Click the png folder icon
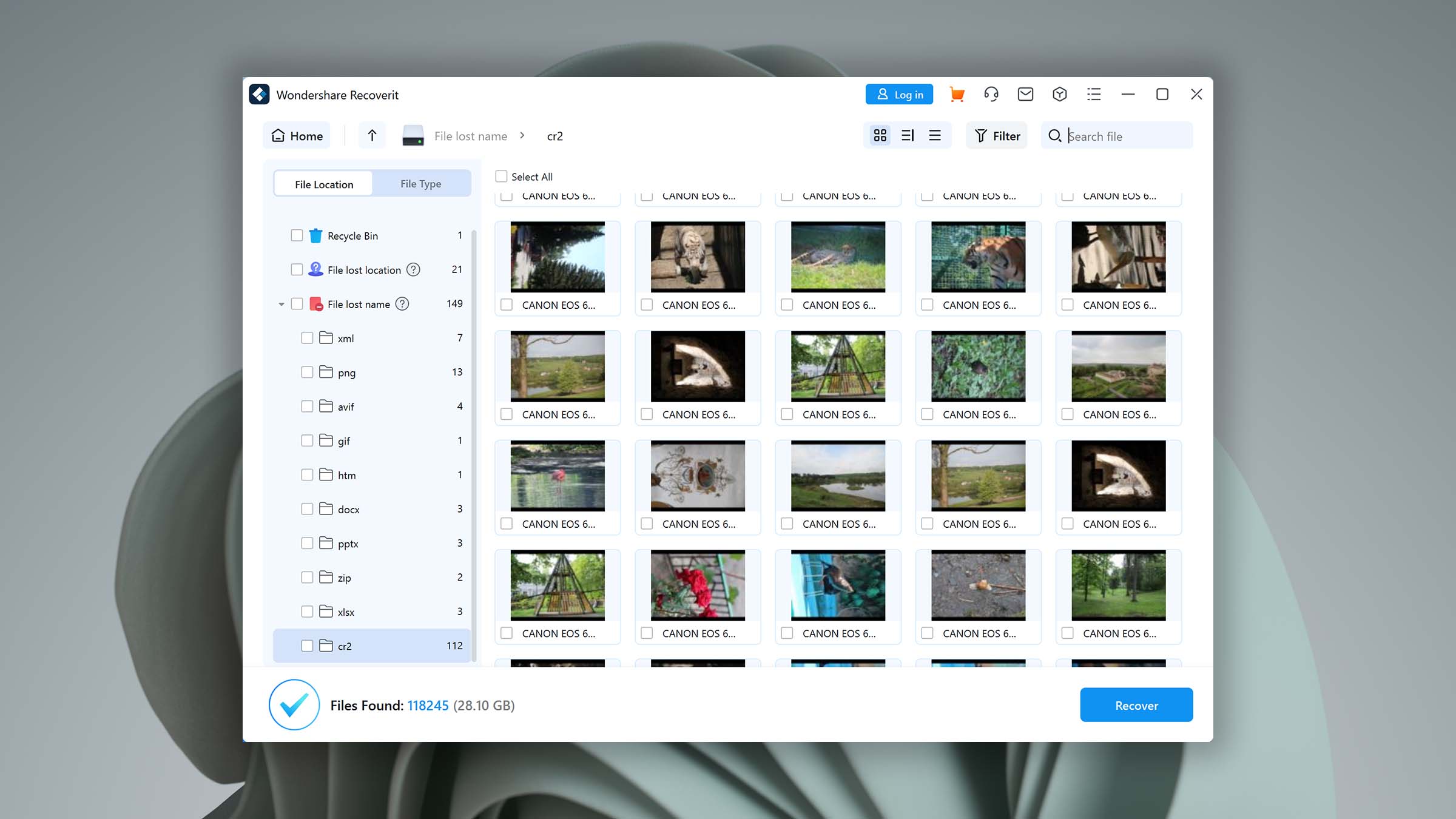Viewport: 1456px width, 819px height. 326,371
